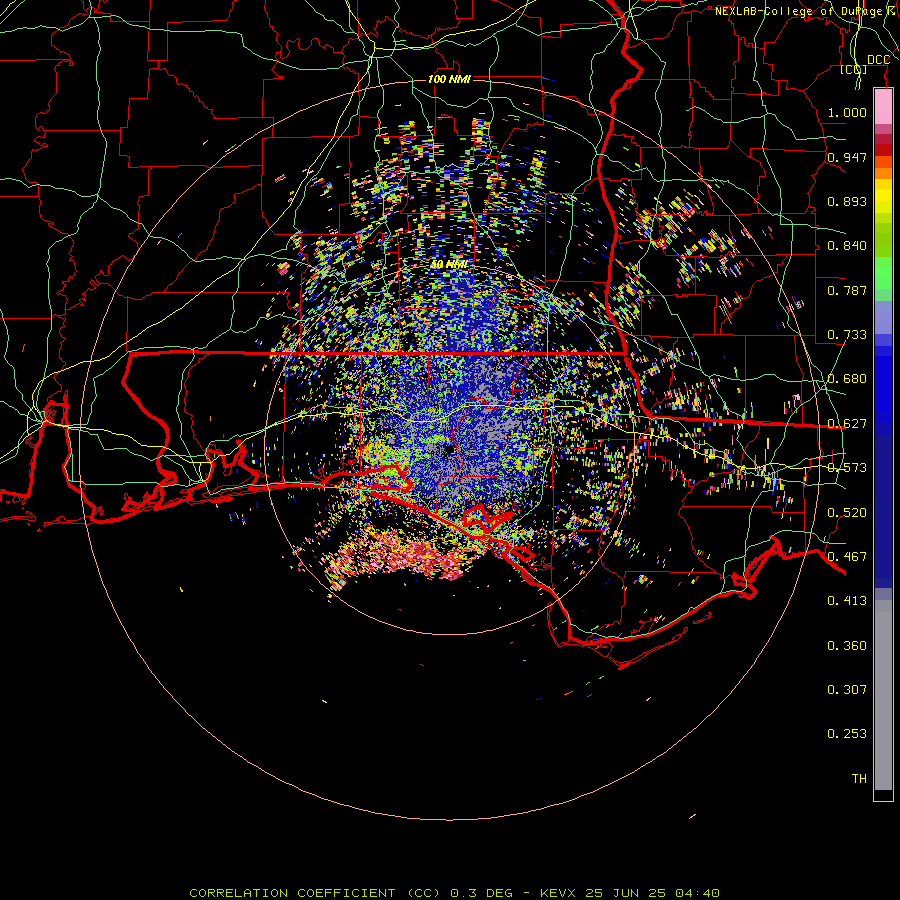Click the 0.733 scale value
Viewport: 900px width, 900px height.
847,335
